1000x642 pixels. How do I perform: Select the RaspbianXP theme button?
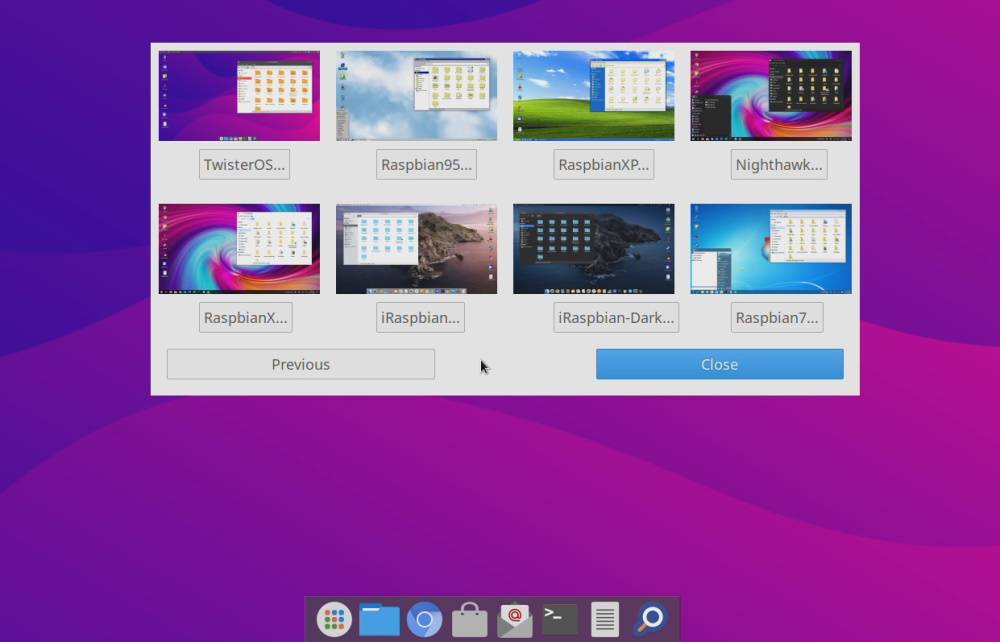(x=603, y=164)
